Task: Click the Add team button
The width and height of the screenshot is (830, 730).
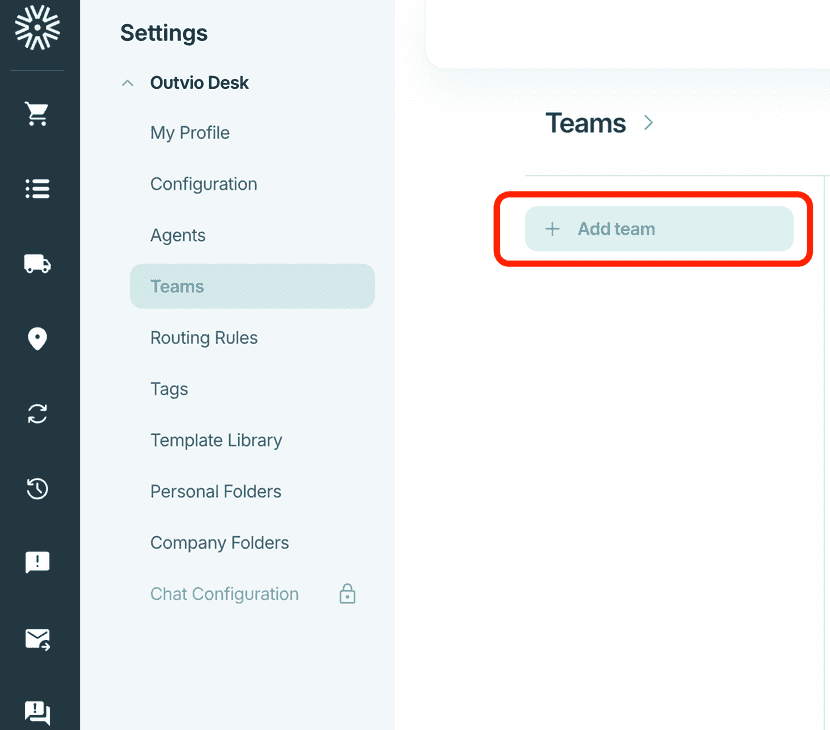Action: [x=659, y=229]
